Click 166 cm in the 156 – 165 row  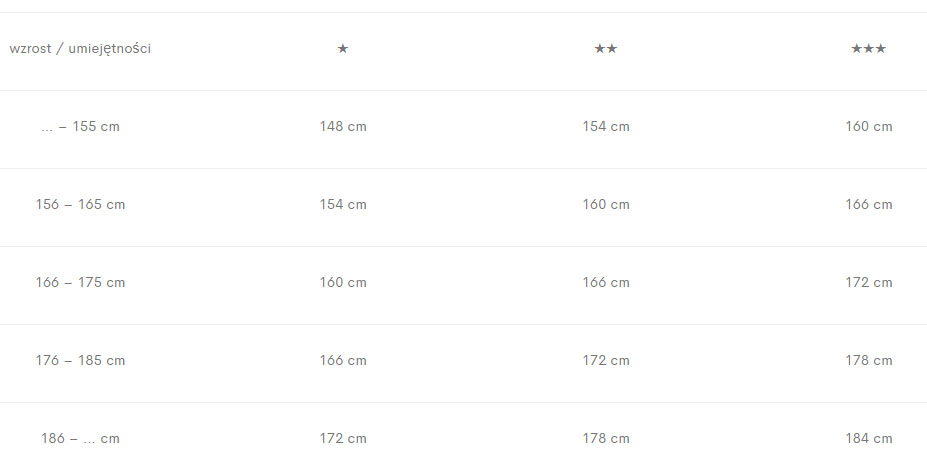868,205
